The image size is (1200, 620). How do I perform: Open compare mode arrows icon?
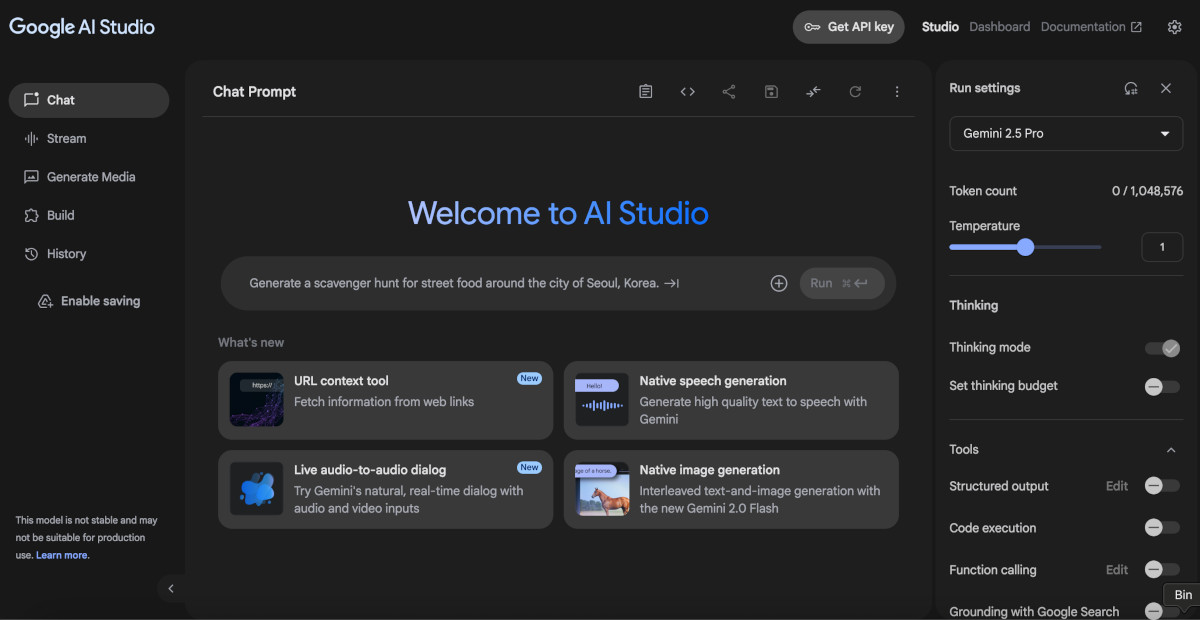[x=813, y=92]
